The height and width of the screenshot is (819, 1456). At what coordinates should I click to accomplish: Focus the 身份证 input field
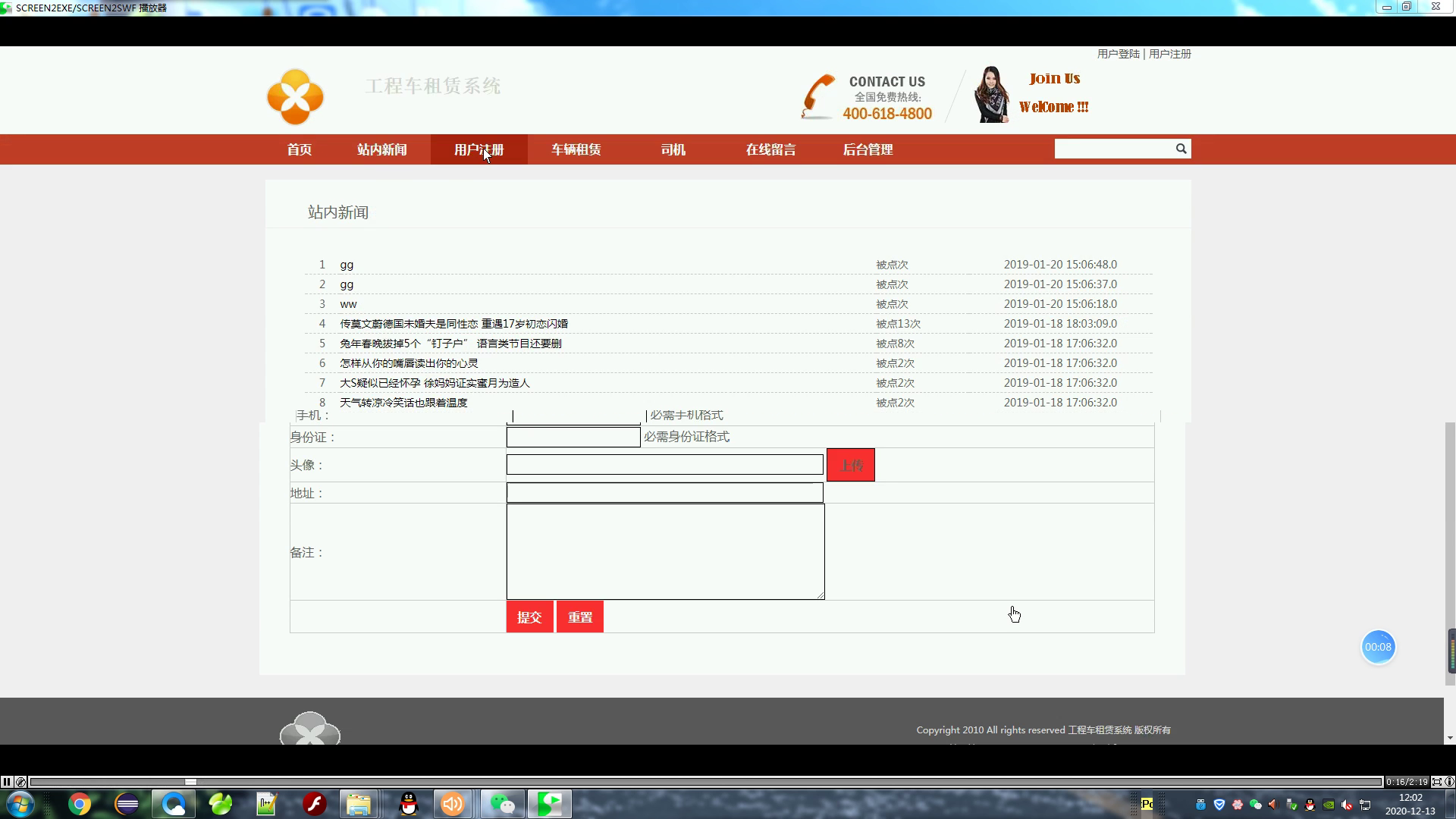573,437
